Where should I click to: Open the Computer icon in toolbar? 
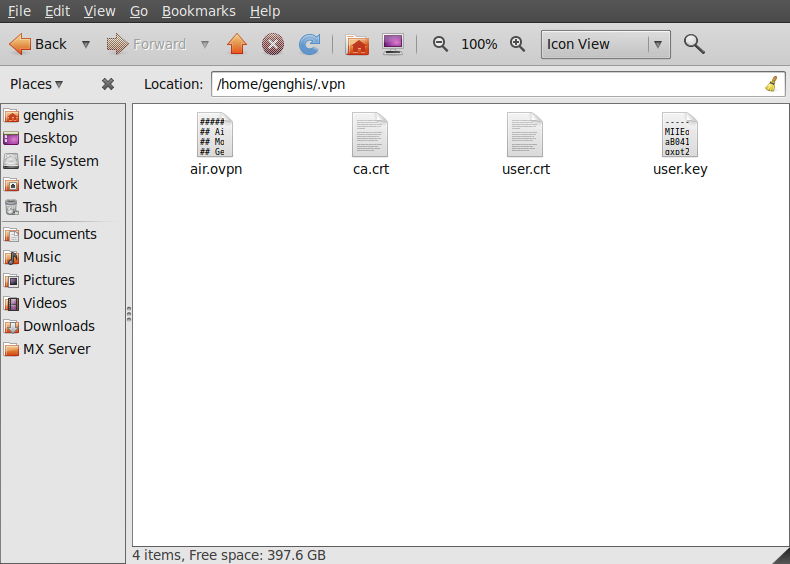point(393,44)
